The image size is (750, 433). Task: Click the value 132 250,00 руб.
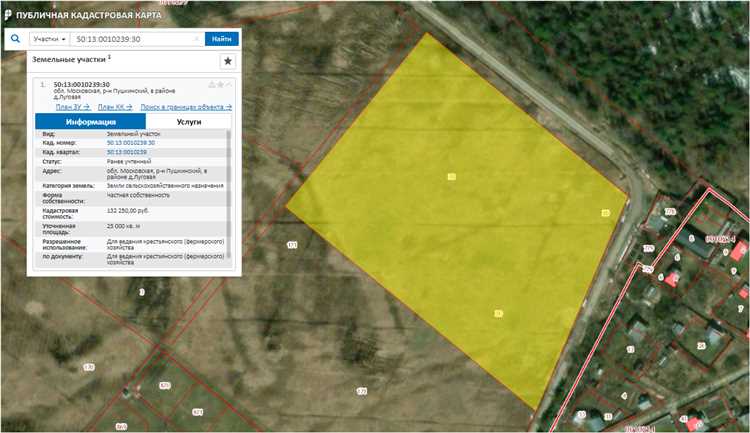(128, 211)
